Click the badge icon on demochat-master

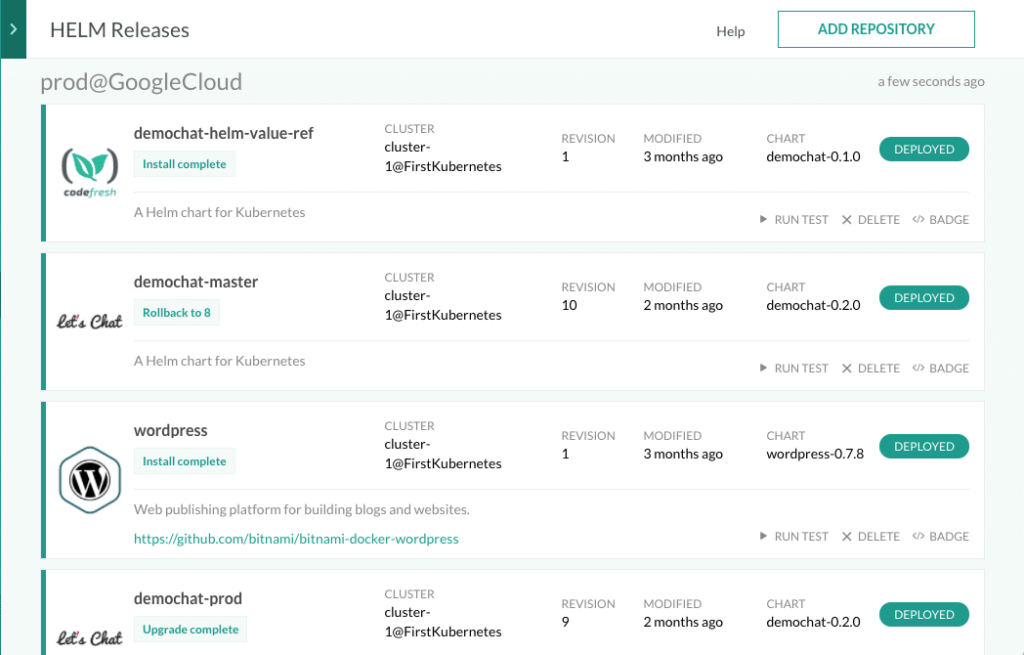940,367
